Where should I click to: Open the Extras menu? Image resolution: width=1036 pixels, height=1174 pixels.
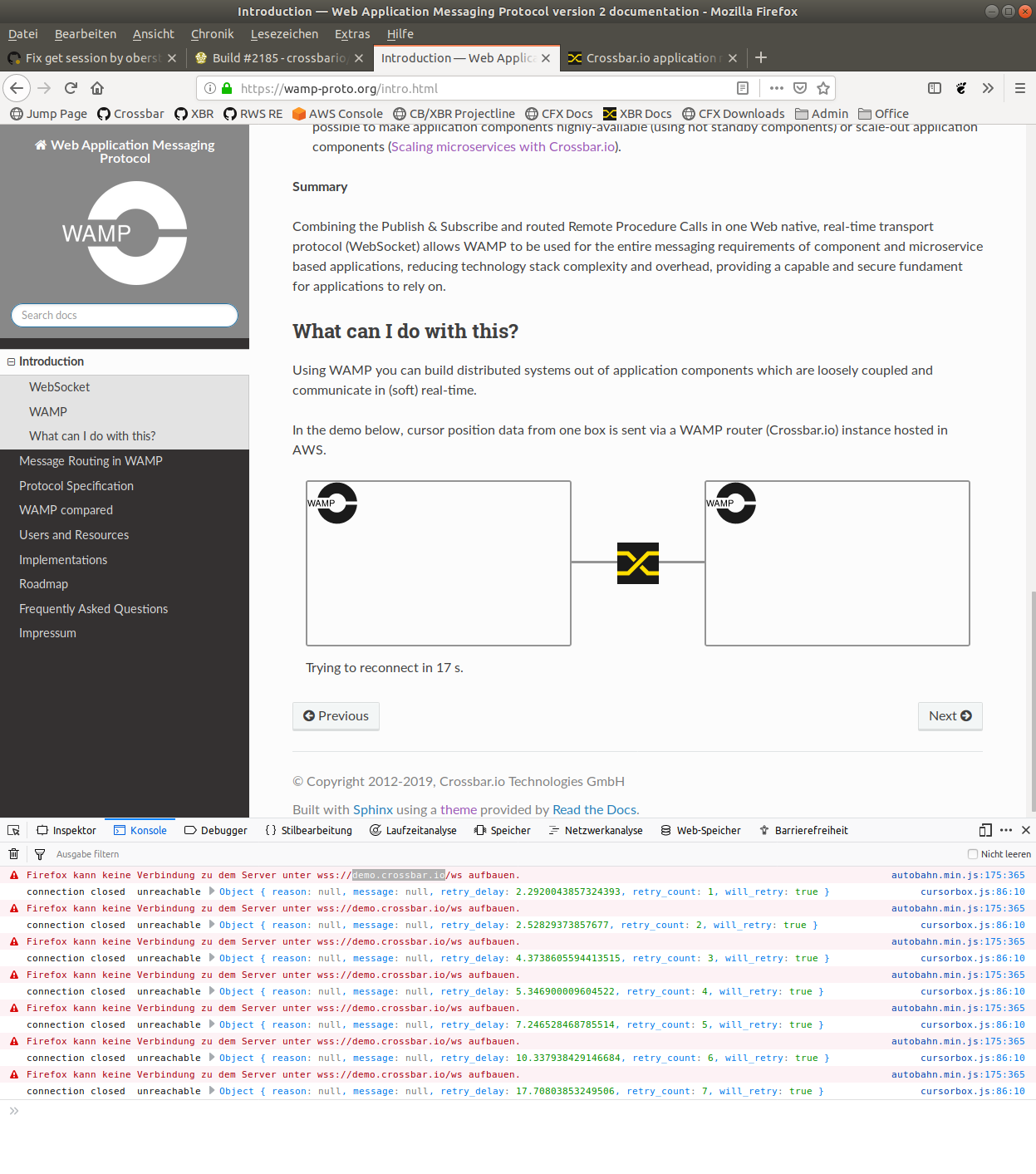[x=352, y=34]
